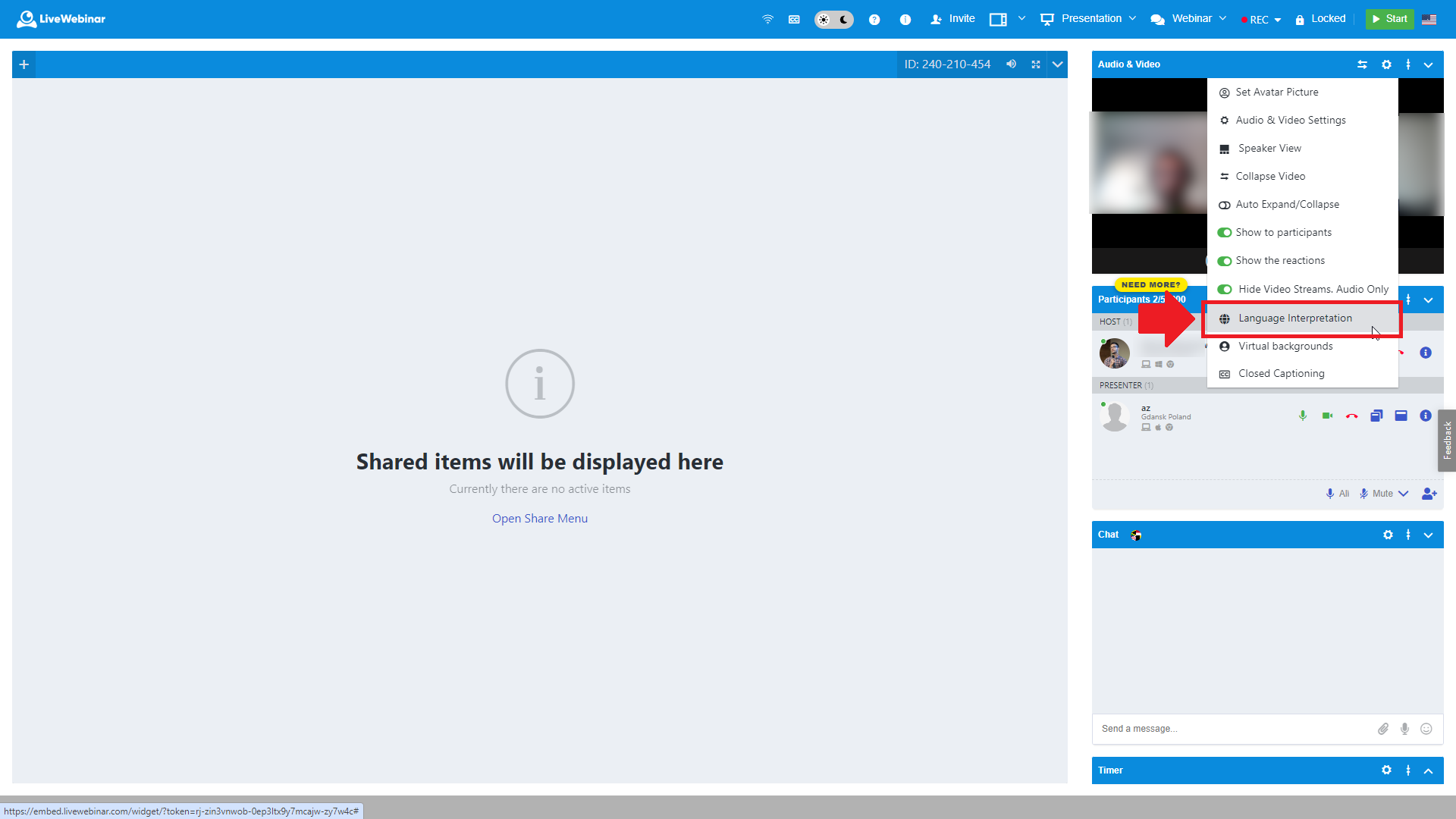Insert an emoji into the chat message

[x=1426, y=729]
